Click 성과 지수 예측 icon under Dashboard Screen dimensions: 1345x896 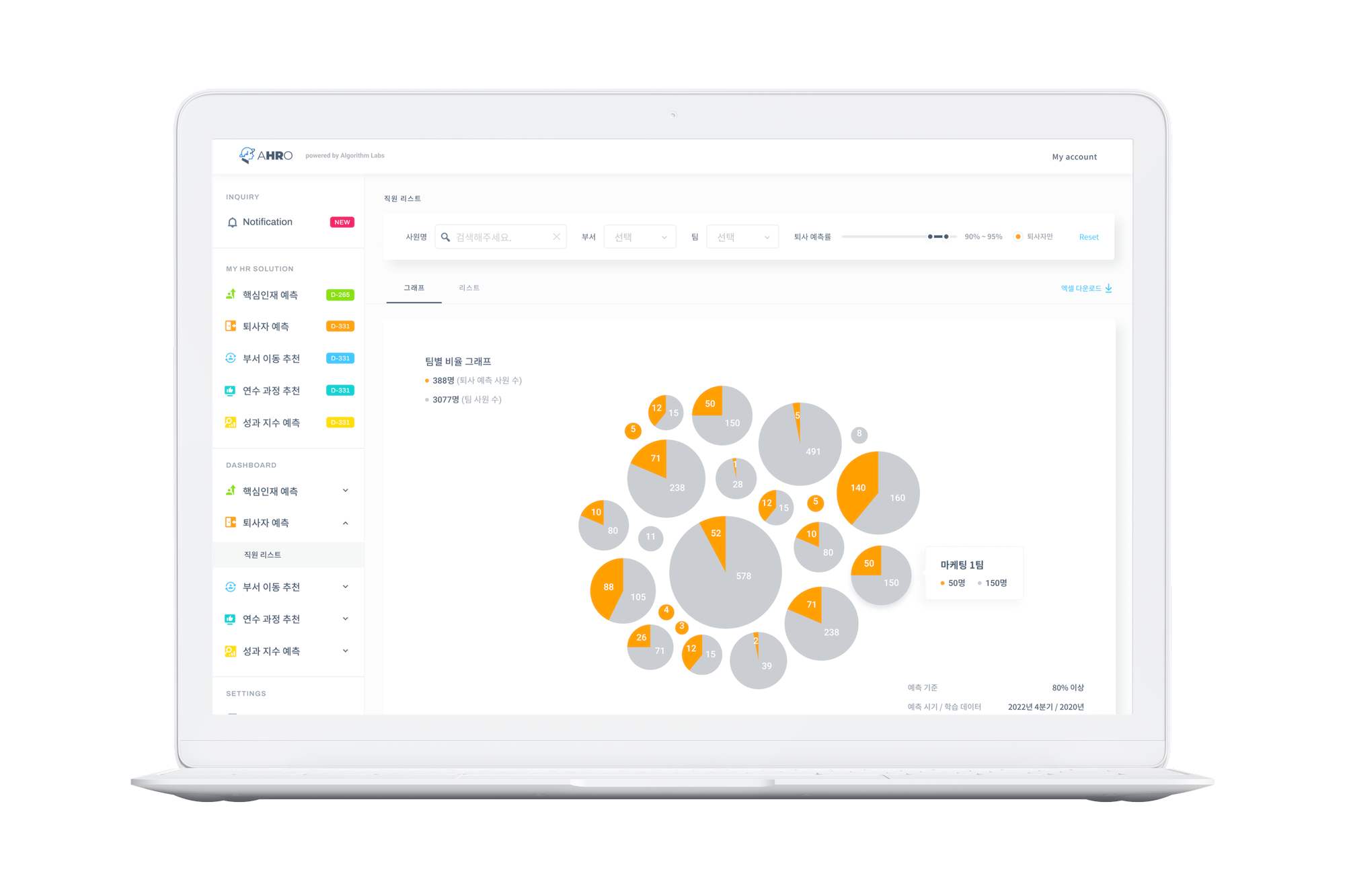coord(231,651)
